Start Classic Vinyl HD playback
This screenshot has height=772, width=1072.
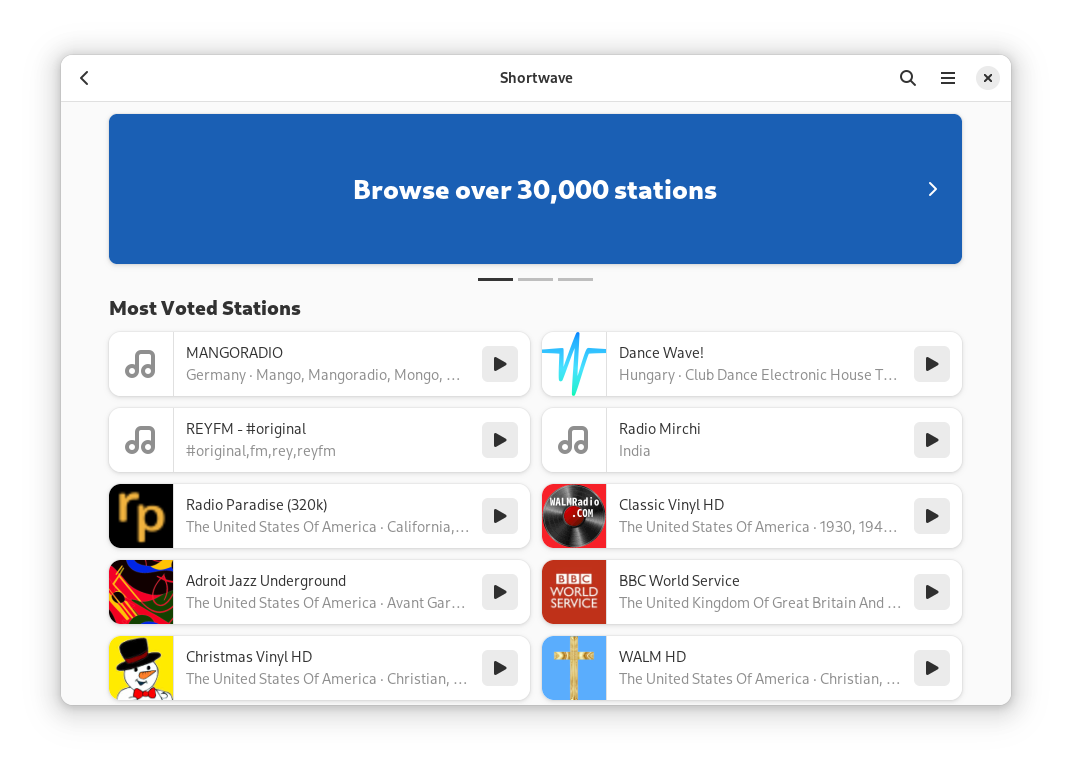click(x=931, y=516)
